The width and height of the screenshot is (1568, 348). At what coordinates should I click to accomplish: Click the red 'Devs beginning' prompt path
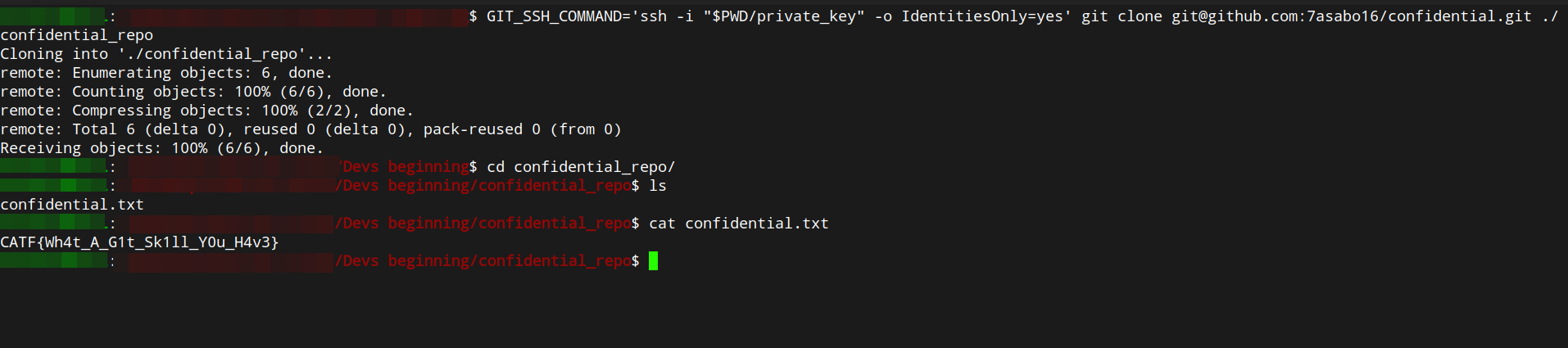point(406,167)
